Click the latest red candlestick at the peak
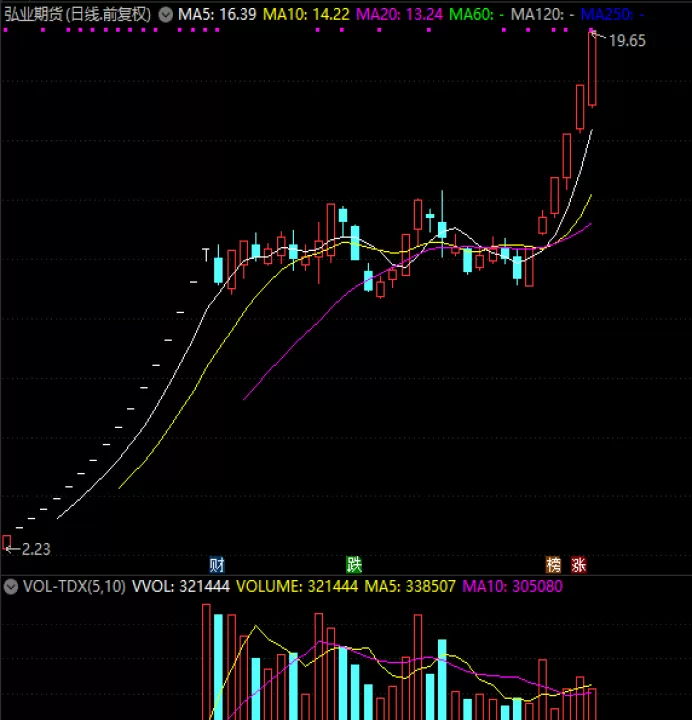The image size is (692, 720). coord(592,69)
